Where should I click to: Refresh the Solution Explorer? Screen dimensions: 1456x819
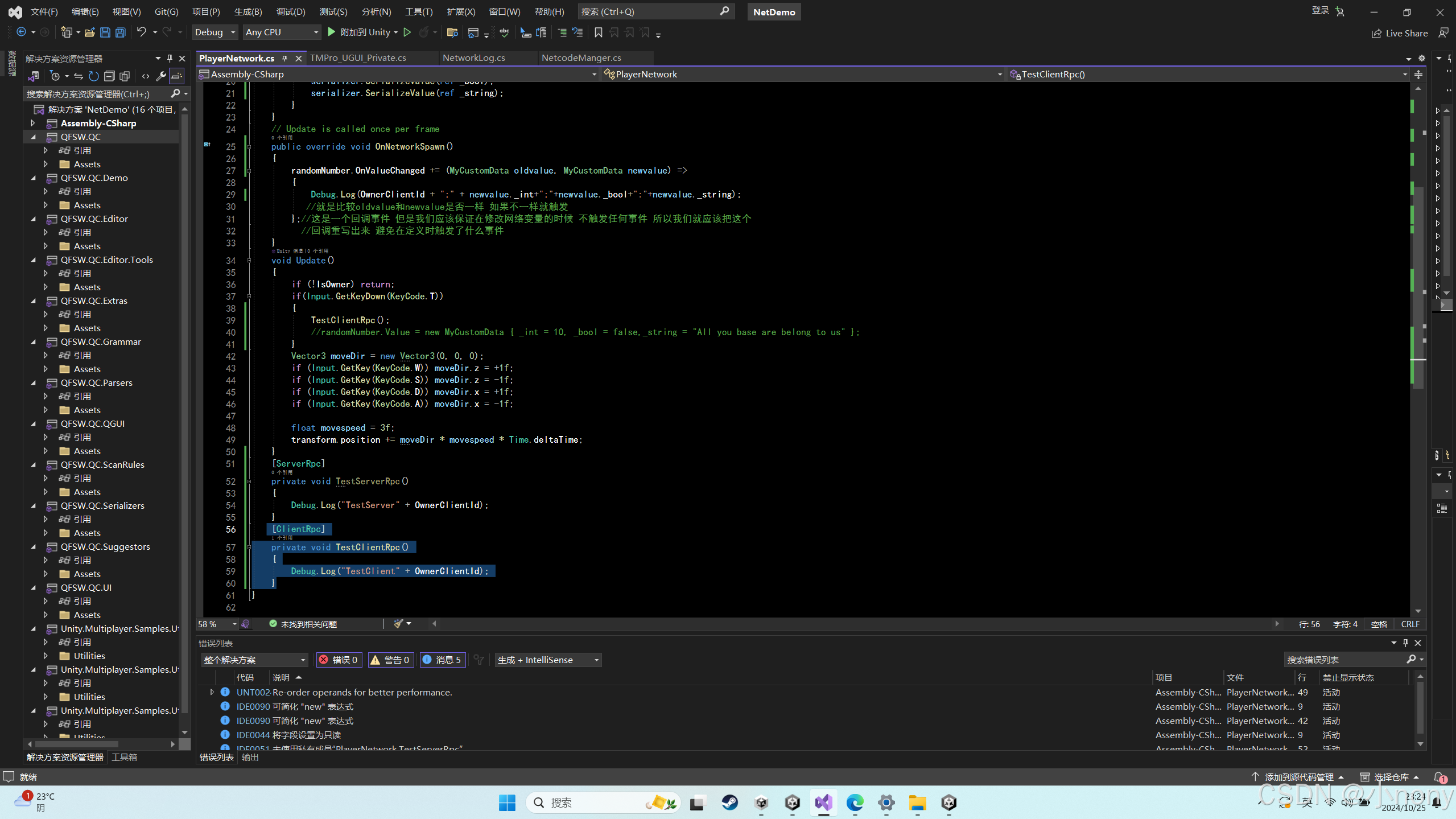pyautogui.click(x=93, y=76)
